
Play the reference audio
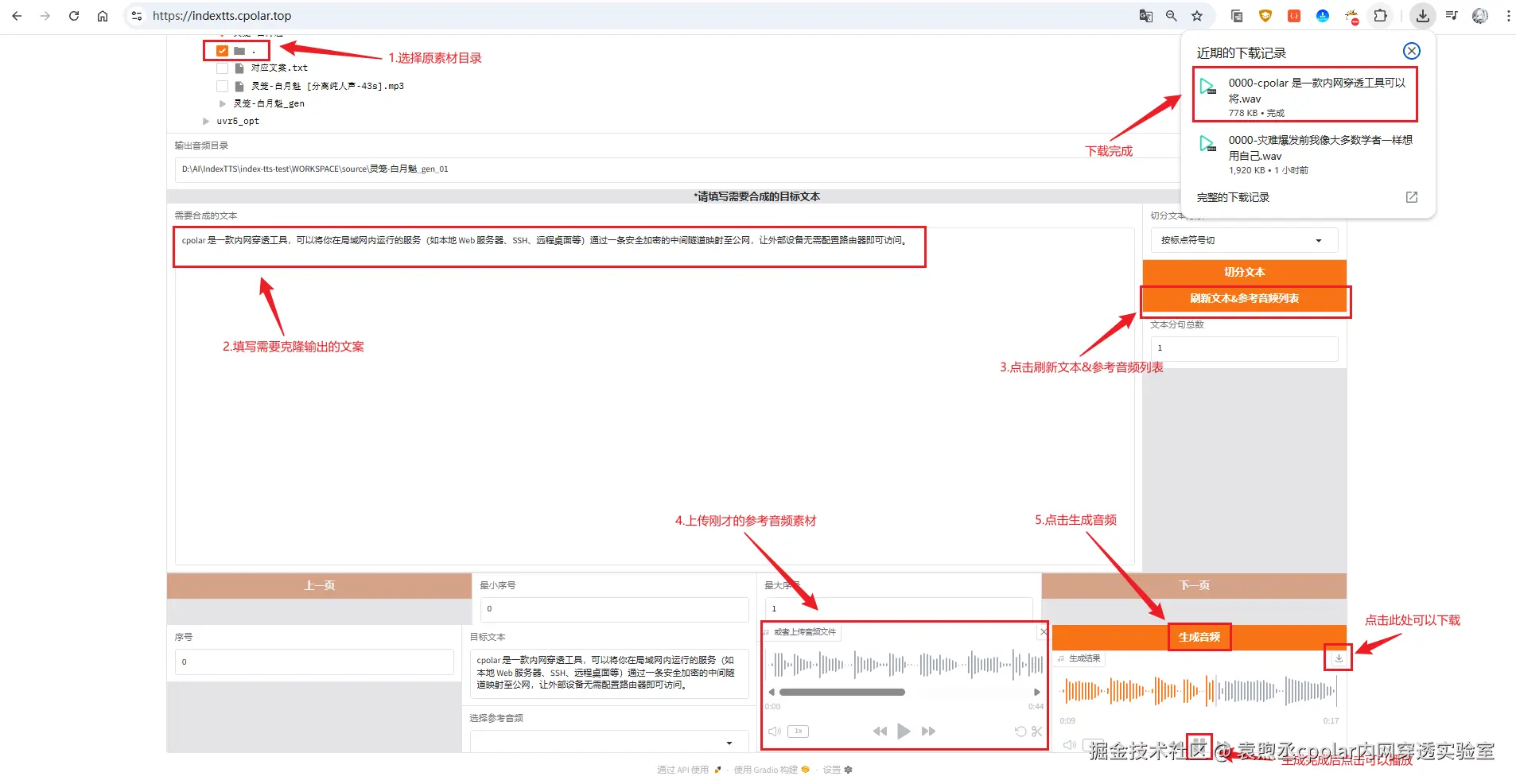point(904,732)
